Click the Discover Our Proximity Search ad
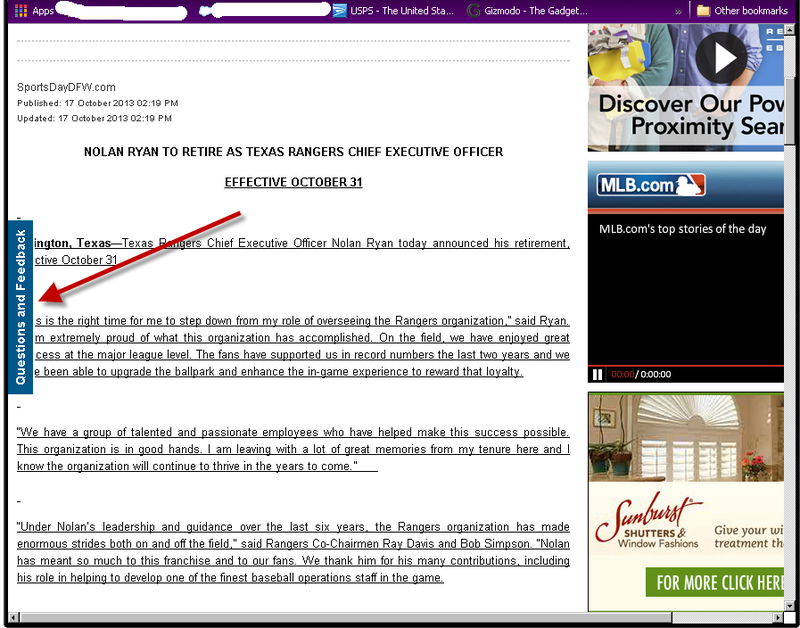Viewport: 800px width, 628px height. tap(686, 88)
